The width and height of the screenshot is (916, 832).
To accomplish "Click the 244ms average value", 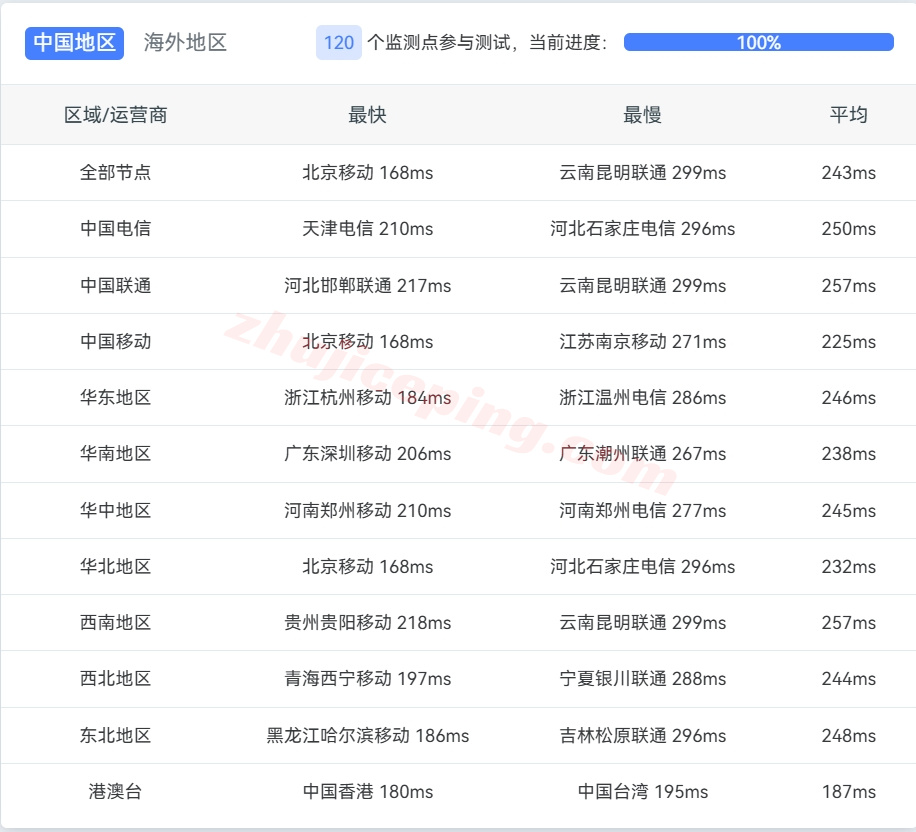I will (848, 678).
